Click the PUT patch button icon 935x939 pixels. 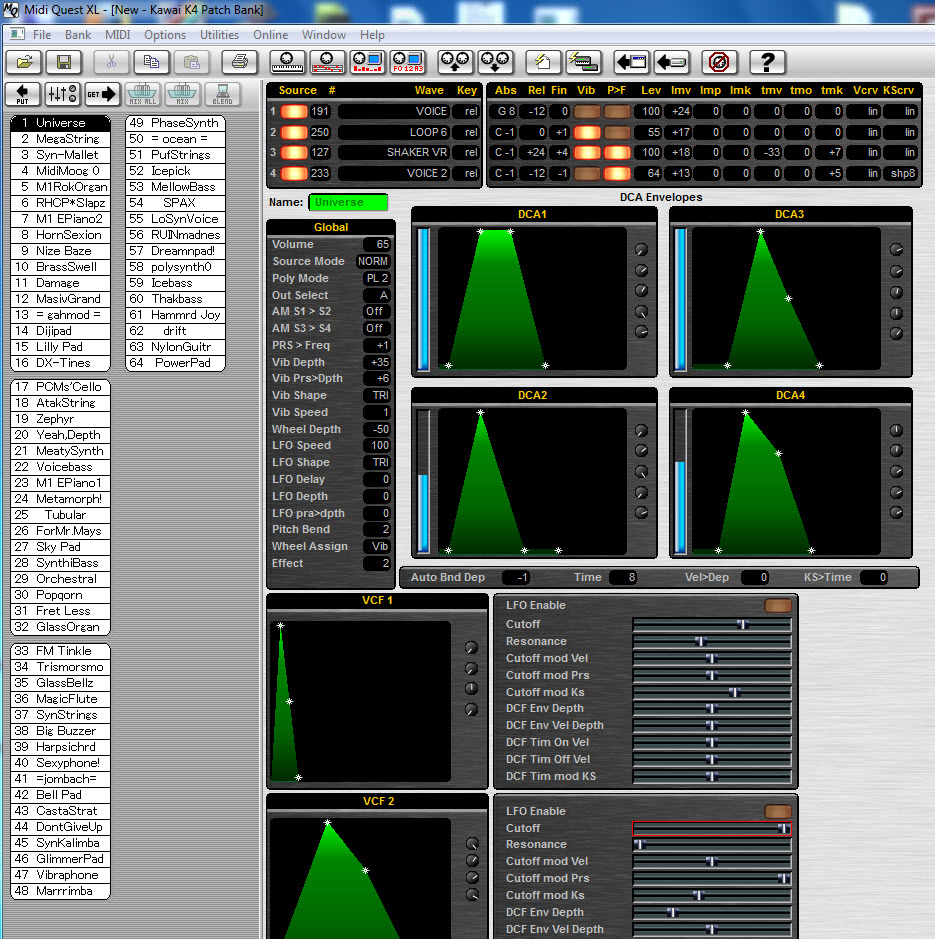click(x=24, y=95)
